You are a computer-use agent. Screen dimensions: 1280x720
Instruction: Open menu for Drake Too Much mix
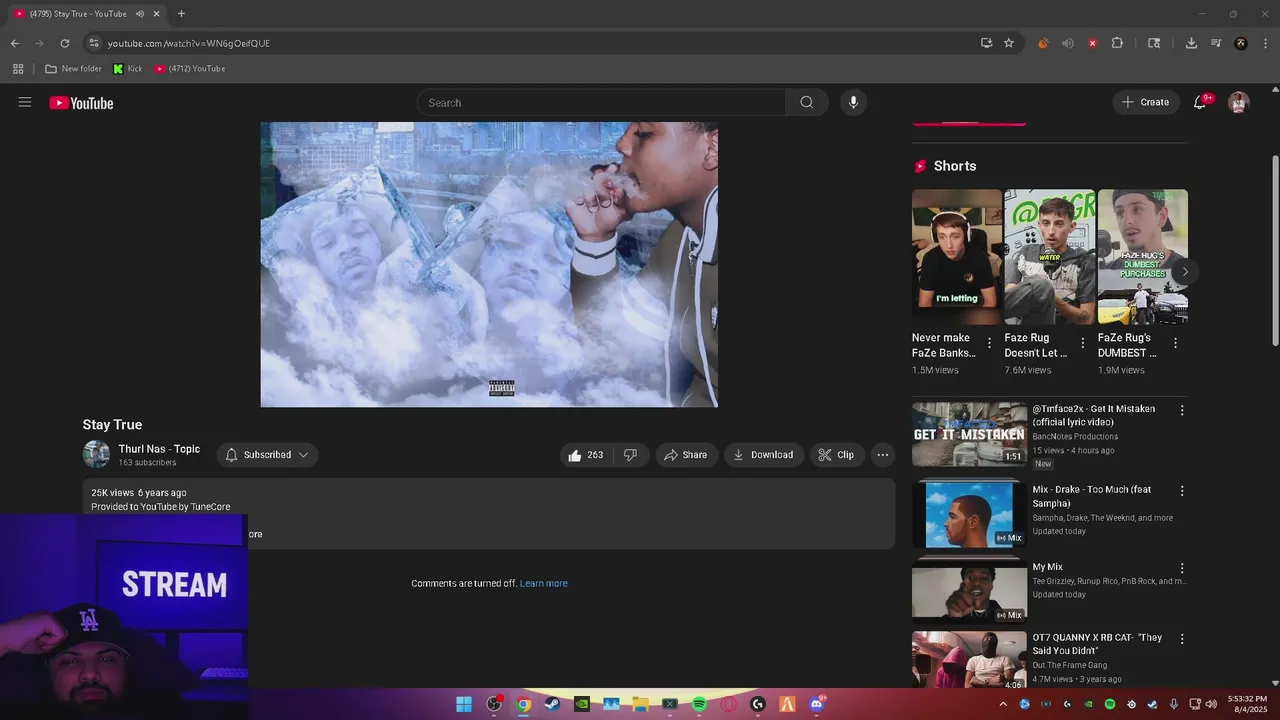[x=1182, y=491]
